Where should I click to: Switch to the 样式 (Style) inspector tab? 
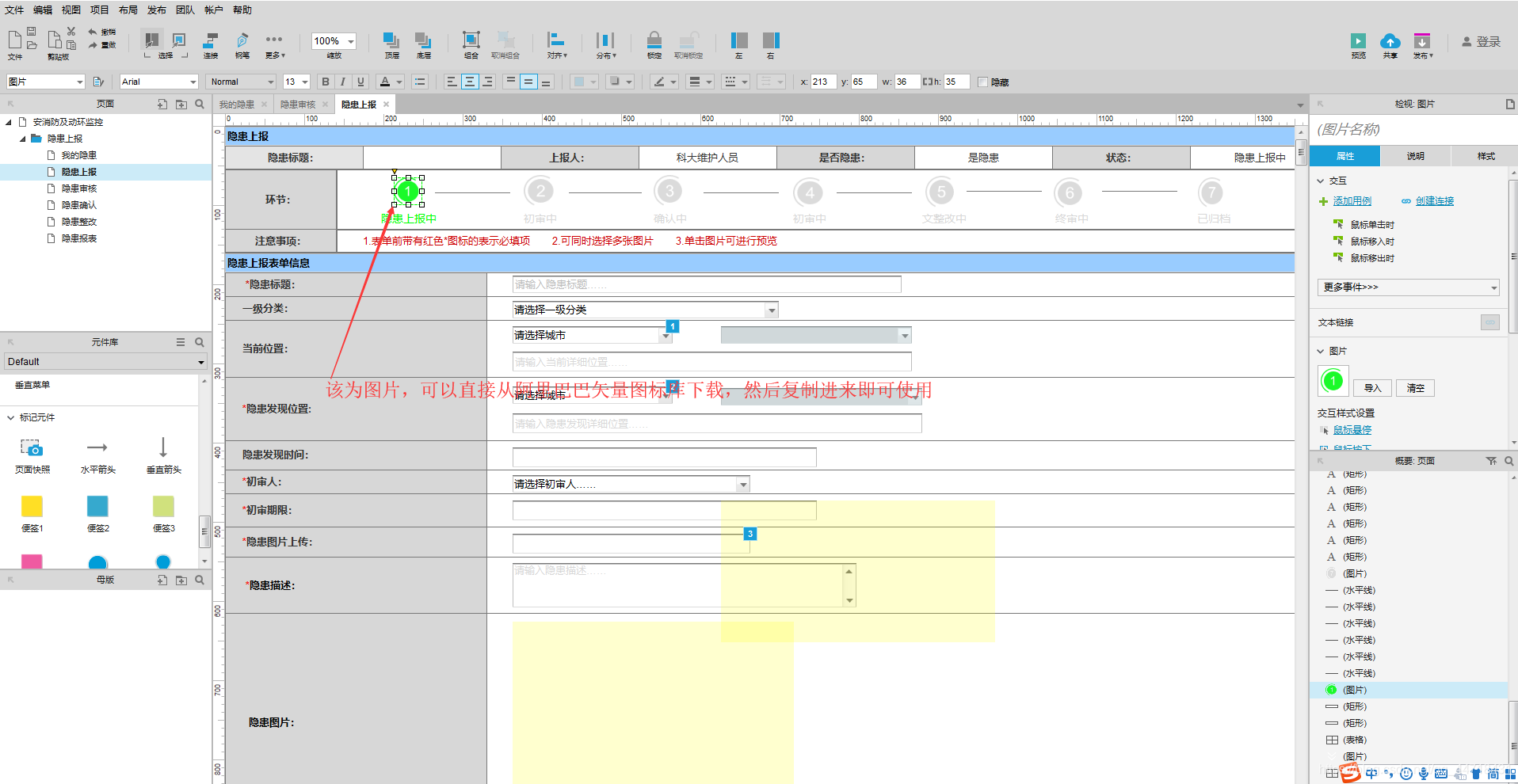pos(1486,156)
